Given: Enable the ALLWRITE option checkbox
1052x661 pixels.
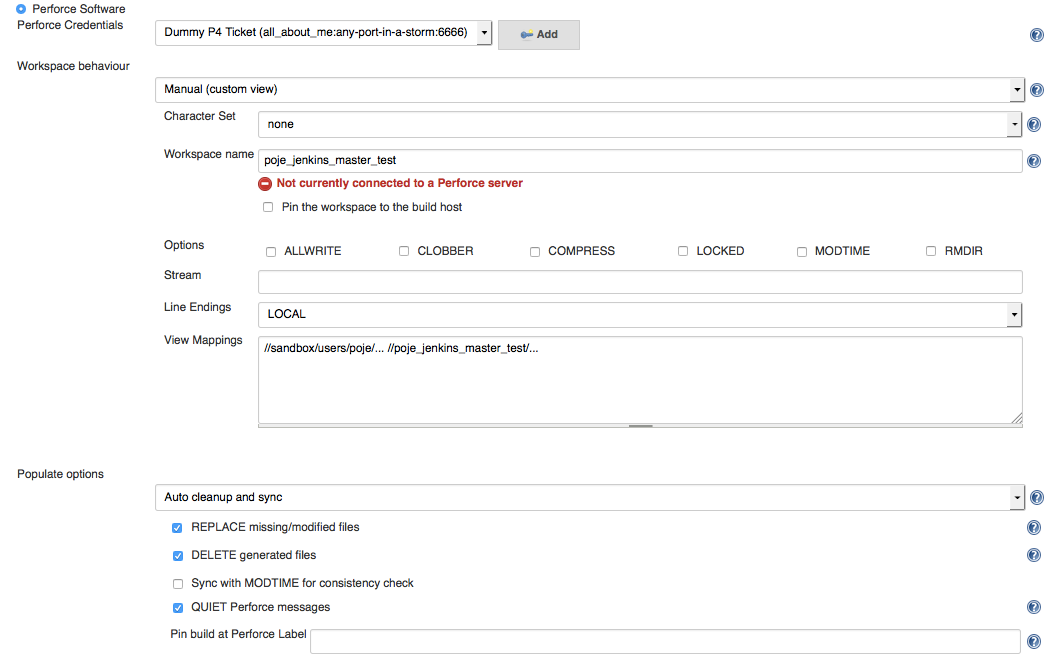Looking at the screenshot, I should point(271,252).
